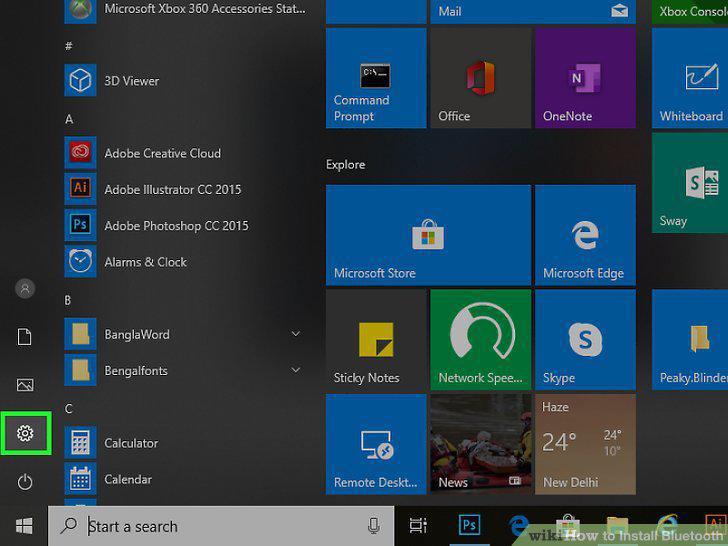The image size is (728, 546).
Task: Open the Office tile
Action: [481, 78]
